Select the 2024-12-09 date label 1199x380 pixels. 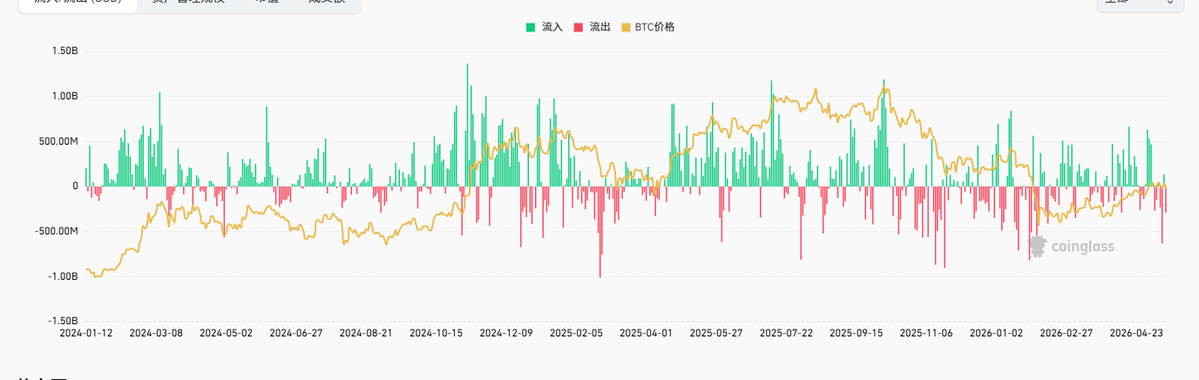click(x=506, y=333)
